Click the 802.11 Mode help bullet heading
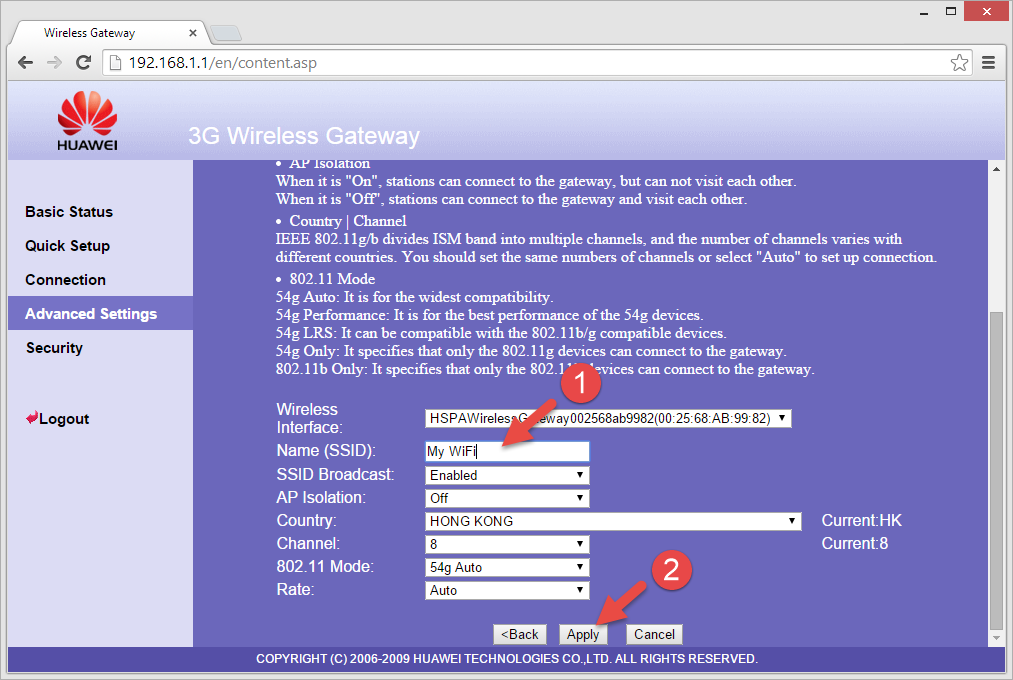 pyautogui.click(x=332, y=279)
